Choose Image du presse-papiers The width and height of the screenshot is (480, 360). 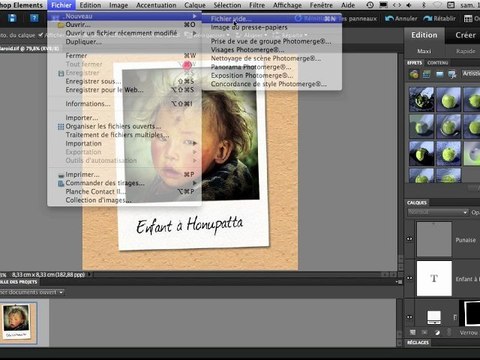[x=249, y=27]
